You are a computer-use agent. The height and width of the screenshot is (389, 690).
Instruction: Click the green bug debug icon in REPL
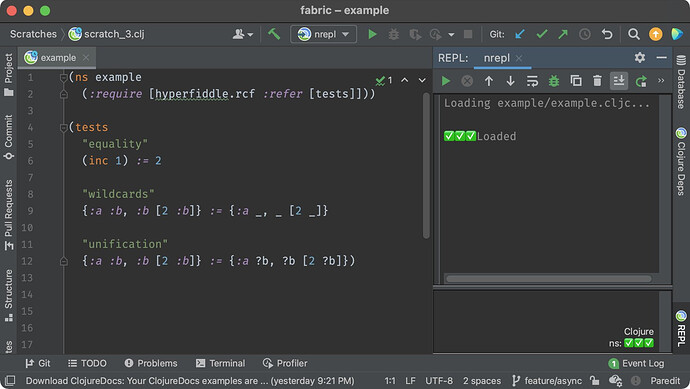pyautogui.click(x=554, y=81)
